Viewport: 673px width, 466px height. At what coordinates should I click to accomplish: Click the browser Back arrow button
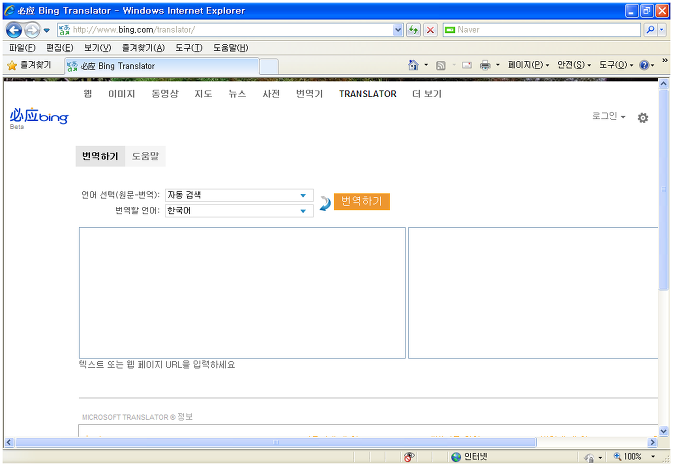pos(14,30)
